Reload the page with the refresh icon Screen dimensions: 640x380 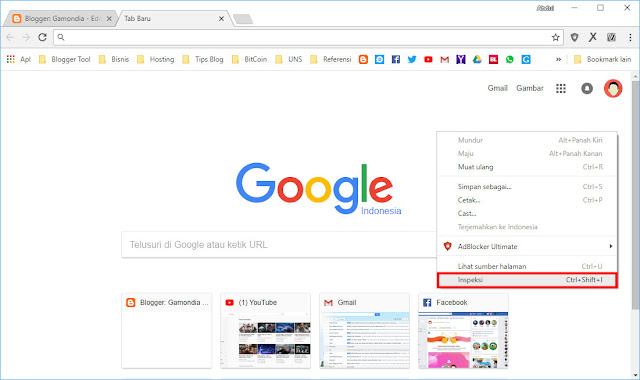pos(42,37)
